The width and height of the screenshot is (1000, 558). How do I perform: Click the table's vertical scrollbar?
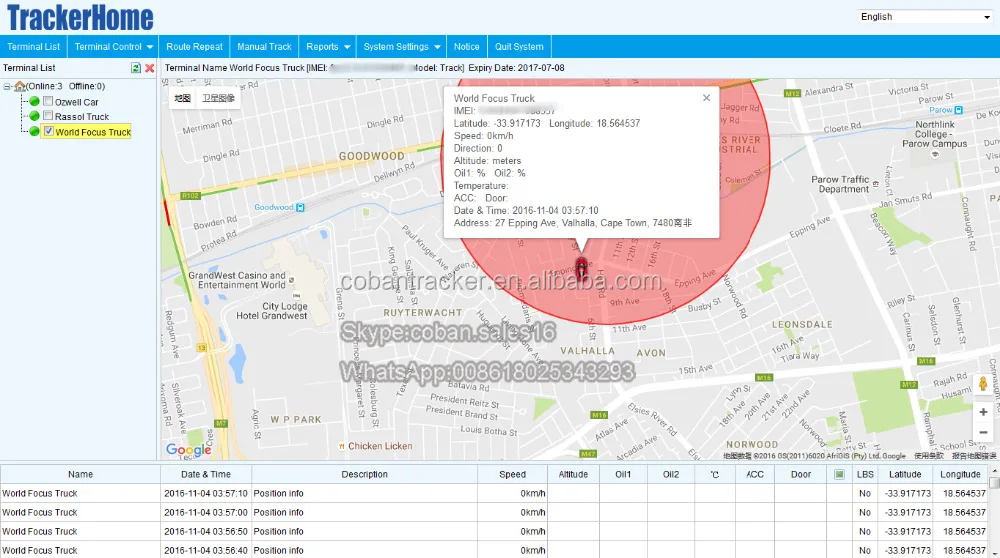coord(994,511)
